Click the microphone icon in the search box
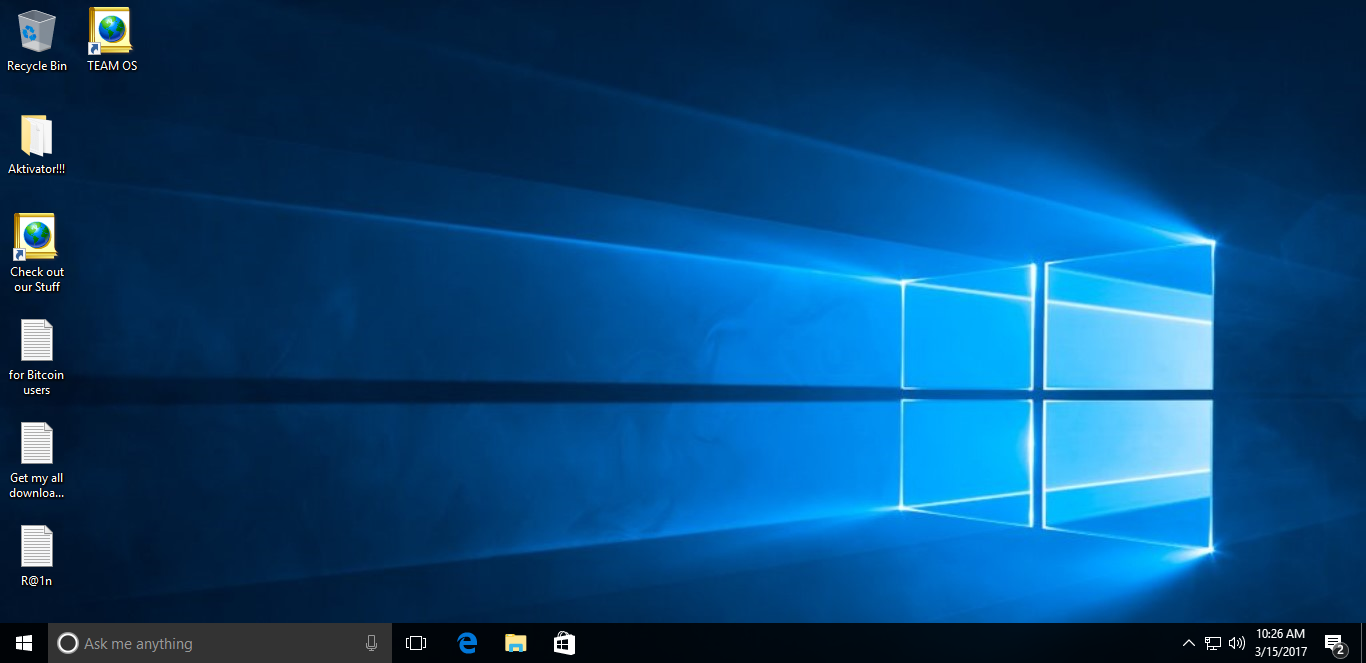The width and height of the screenshot is (1366, 663). coord(371,644)
